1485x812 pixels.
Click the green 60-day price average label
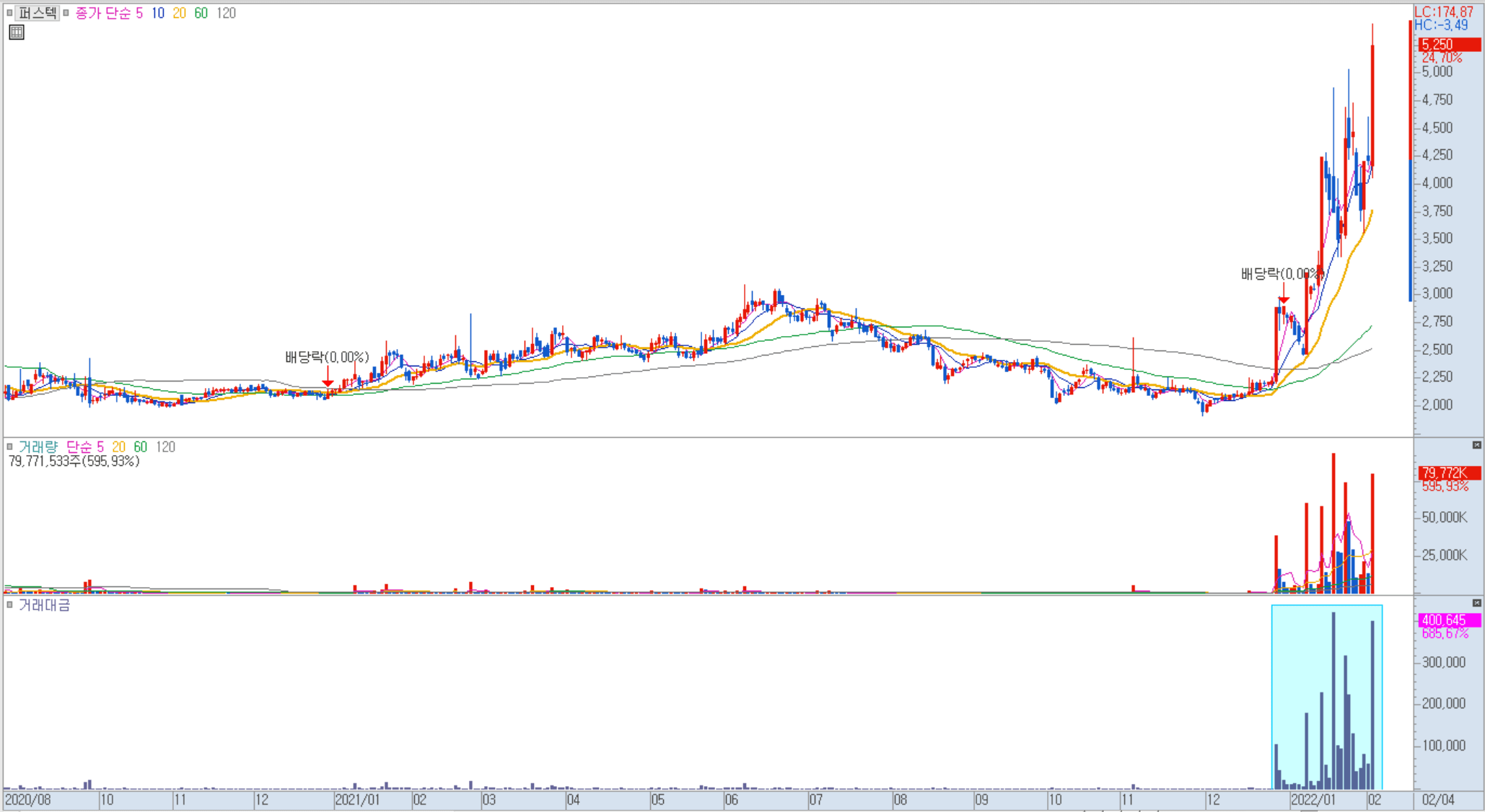tap(201, 13)
